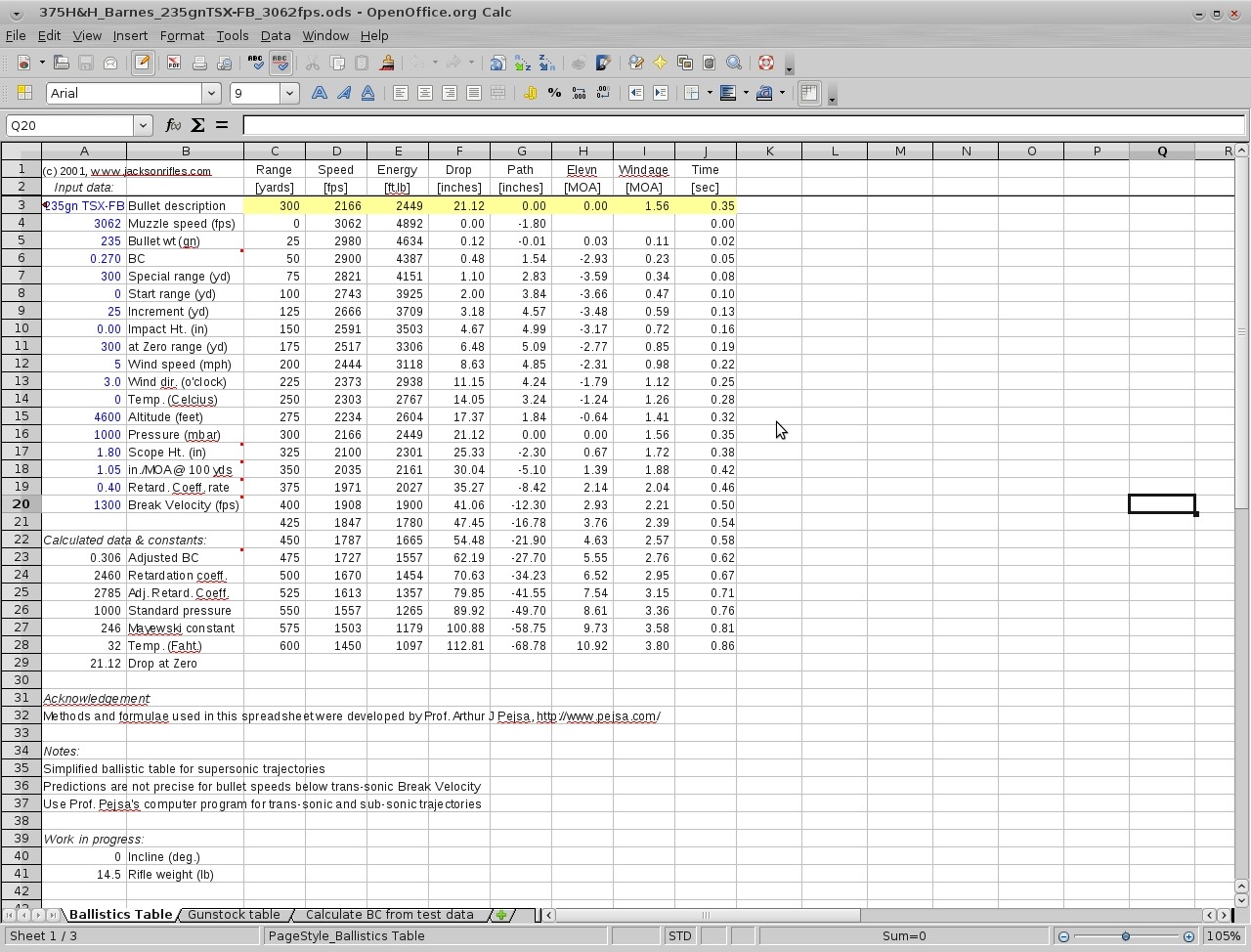Switch to the Gunstock table sheet tab

(x=235, y=915)
